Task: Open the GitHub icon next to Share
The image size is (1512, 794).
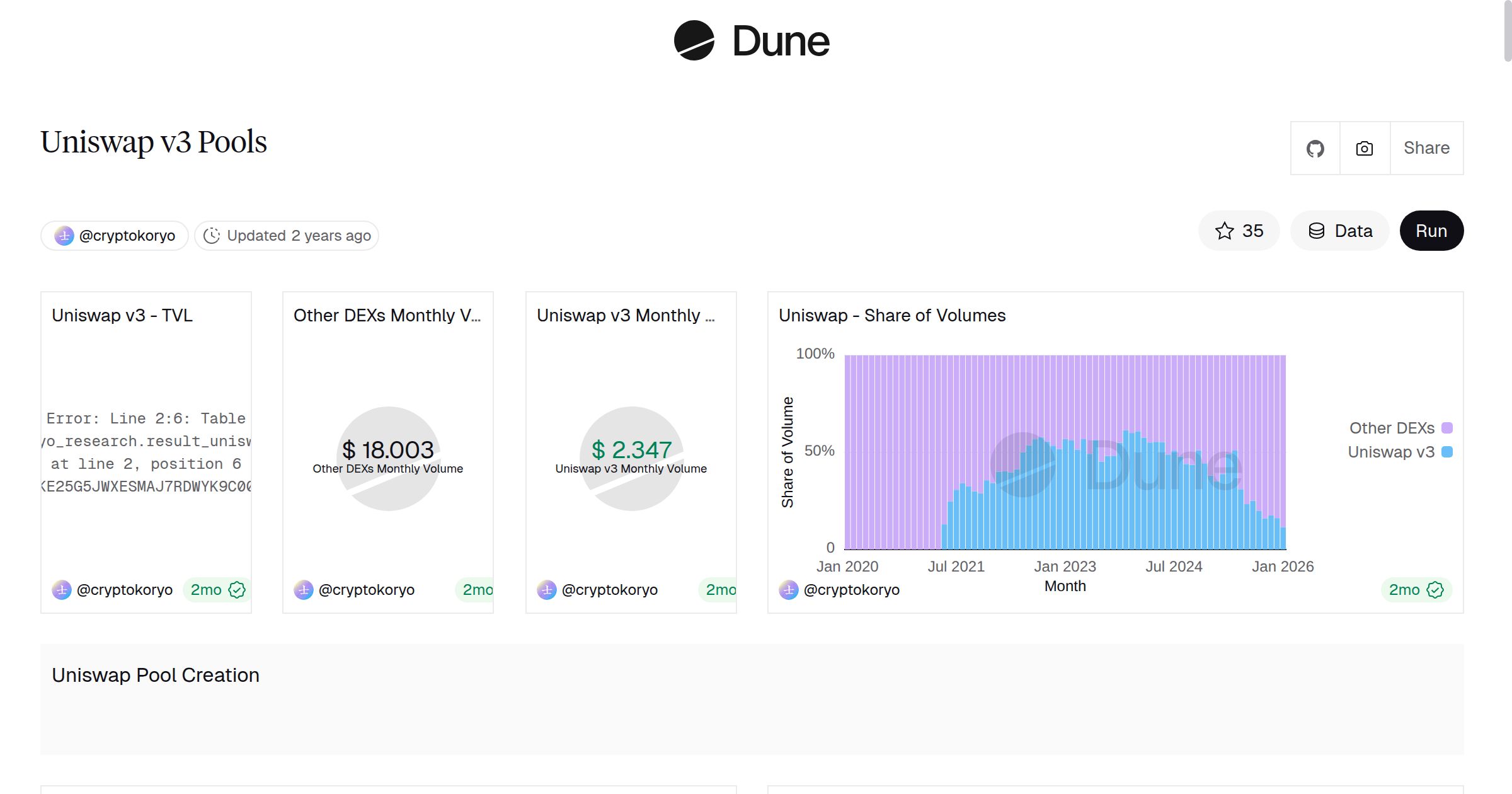Action: 1315,147
